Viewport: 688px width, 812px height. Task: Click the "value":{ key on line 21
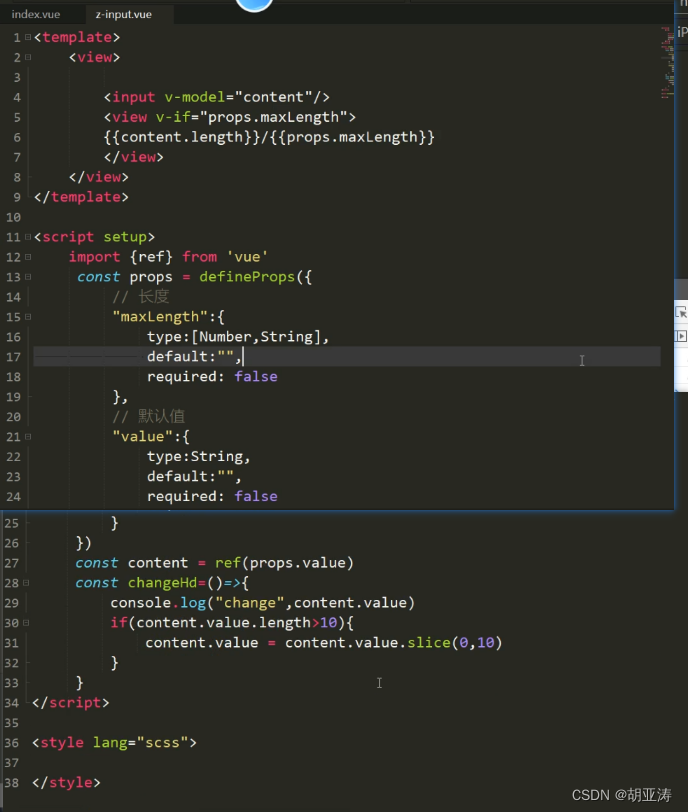(151, 437)
